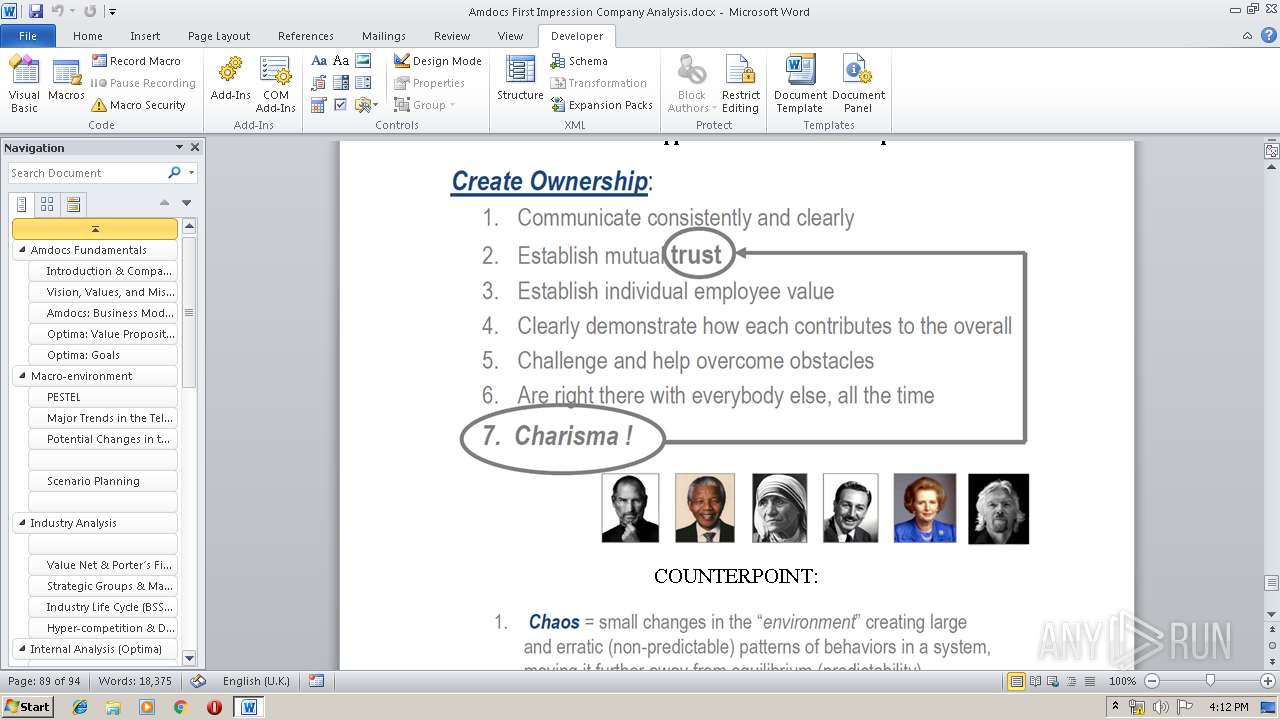Viewport: 1280px width, 720px height.
Task: Open the search options dropdown
Action: 191,173
